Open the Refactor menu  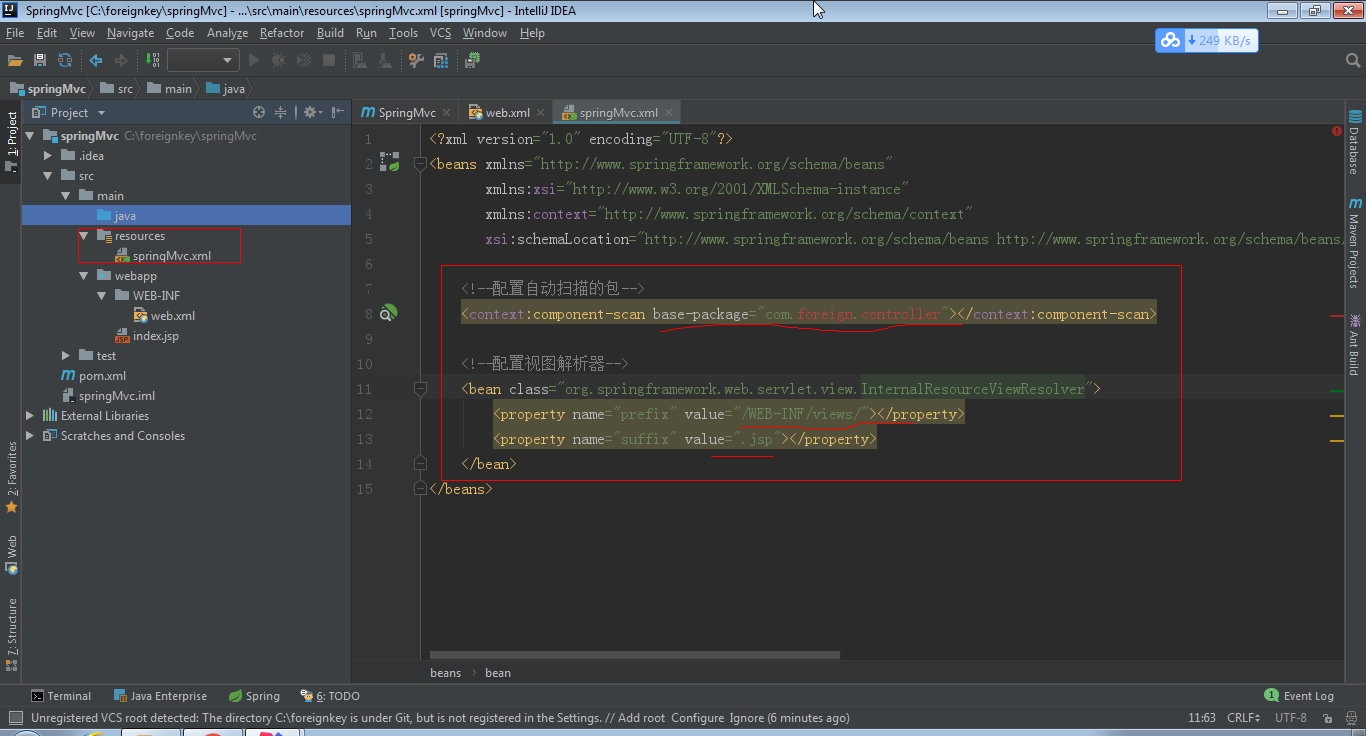(x=282, y=33)
